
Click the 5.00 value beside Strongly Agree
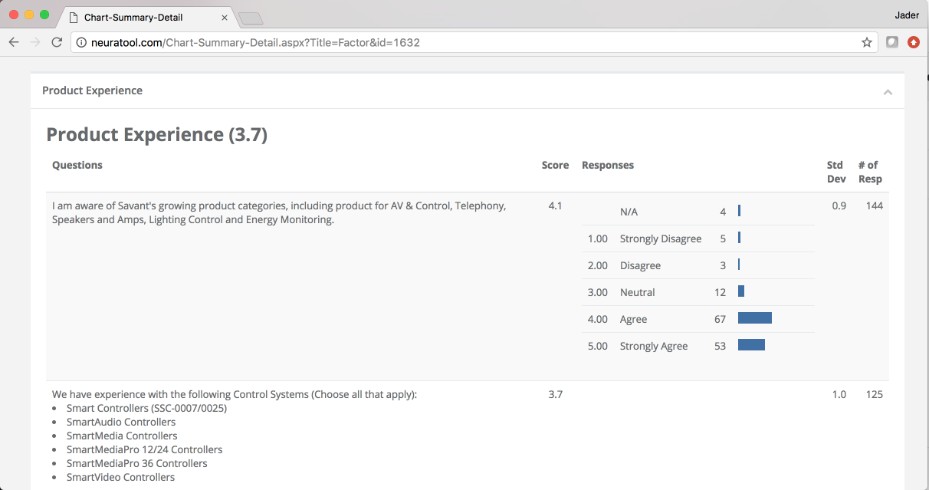click(597, 346)
